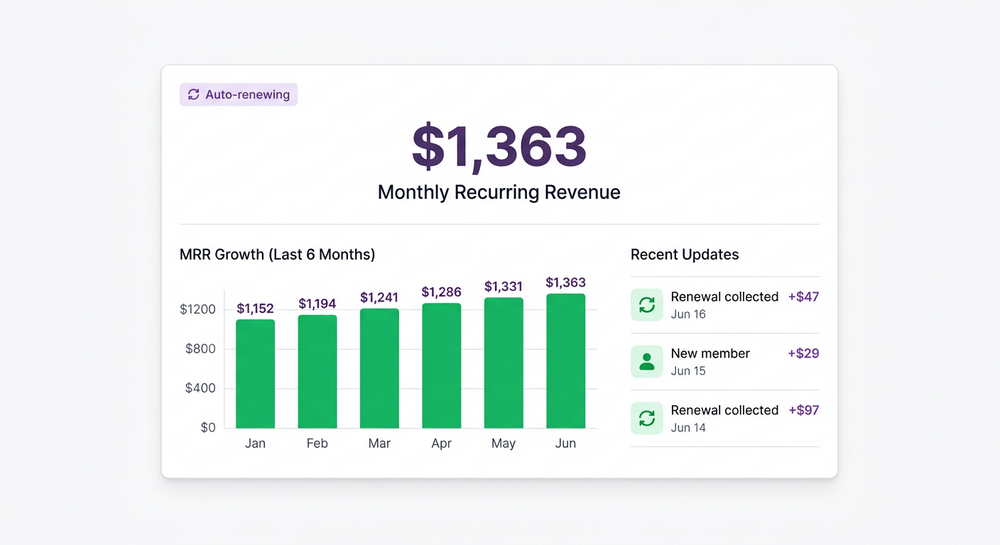
Task: Click the $1,194 value above Feb
Action: [317, 303]
